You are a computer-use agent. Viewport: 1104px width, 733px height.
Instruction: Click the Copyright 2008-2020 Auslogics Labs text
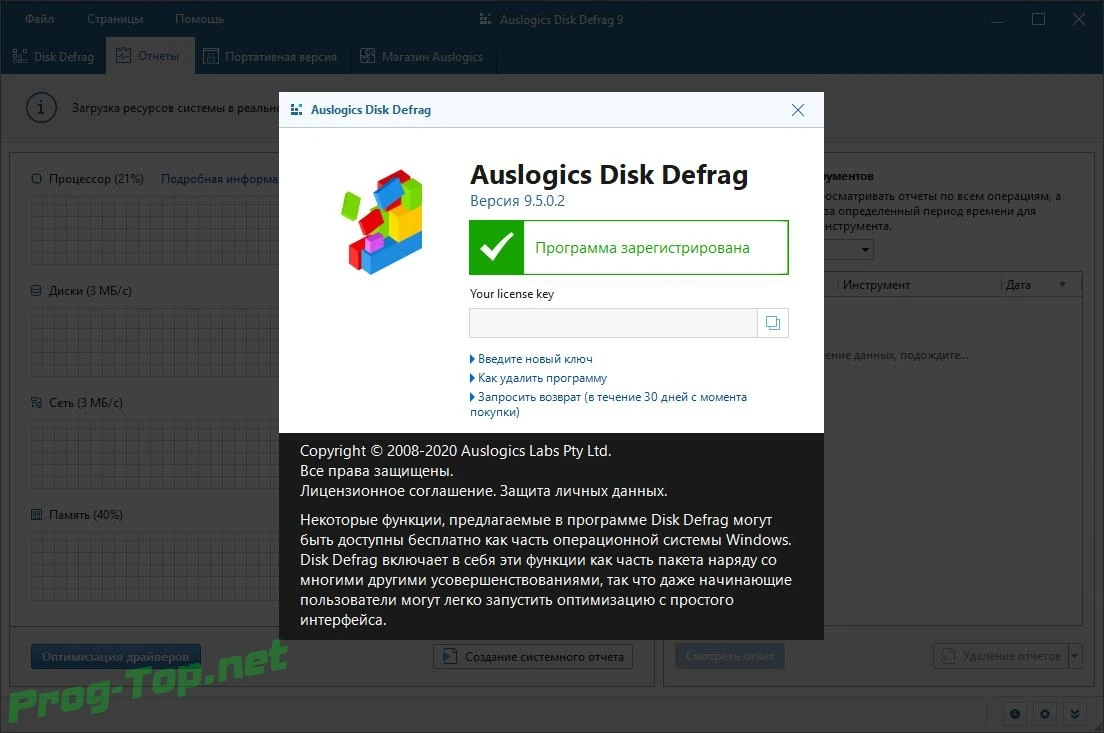coord(456,451)
